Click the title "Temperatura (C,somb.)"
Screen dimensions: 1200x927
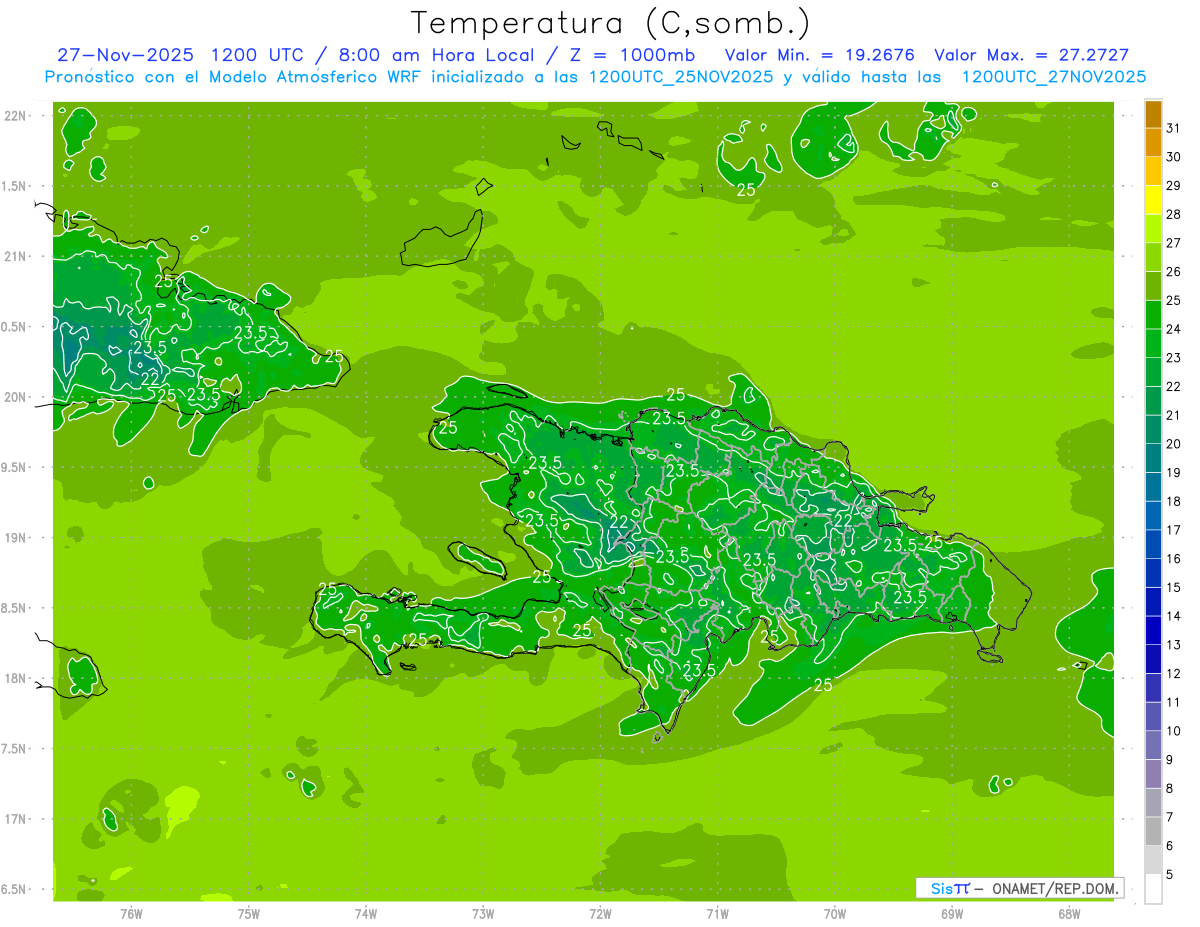click(x=610, y=23)
